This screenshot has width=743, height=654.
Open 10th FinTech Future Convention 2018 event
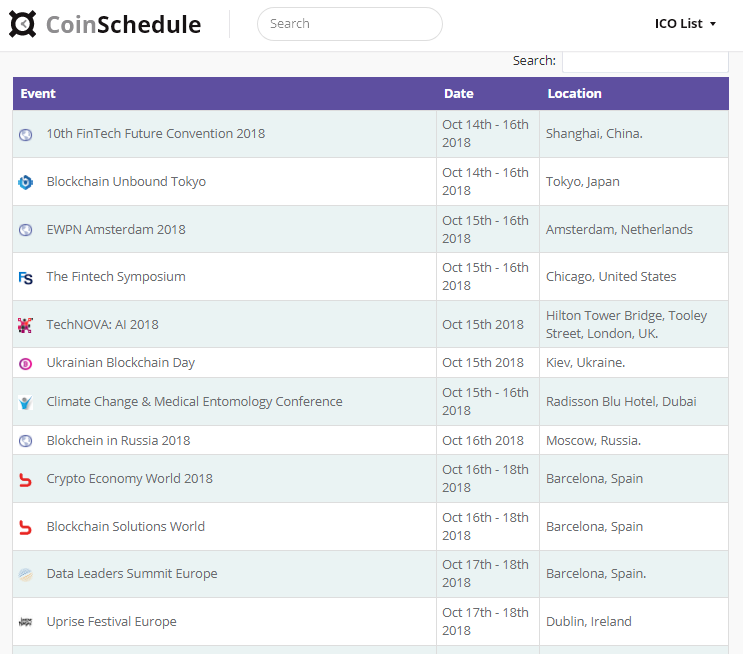click(155, 134)
